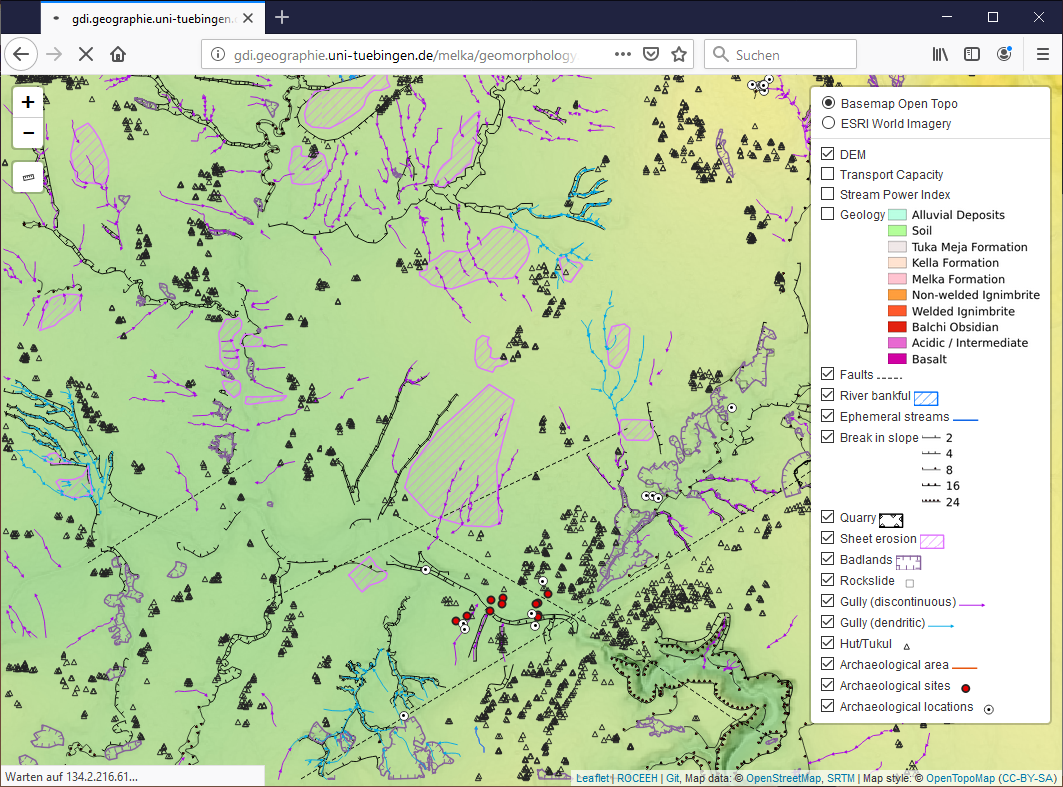Disable Break in slope layer
Image resolution: width=1063 pixels, height=787 pixels.
pyautogui.click(x=827, y=437)
